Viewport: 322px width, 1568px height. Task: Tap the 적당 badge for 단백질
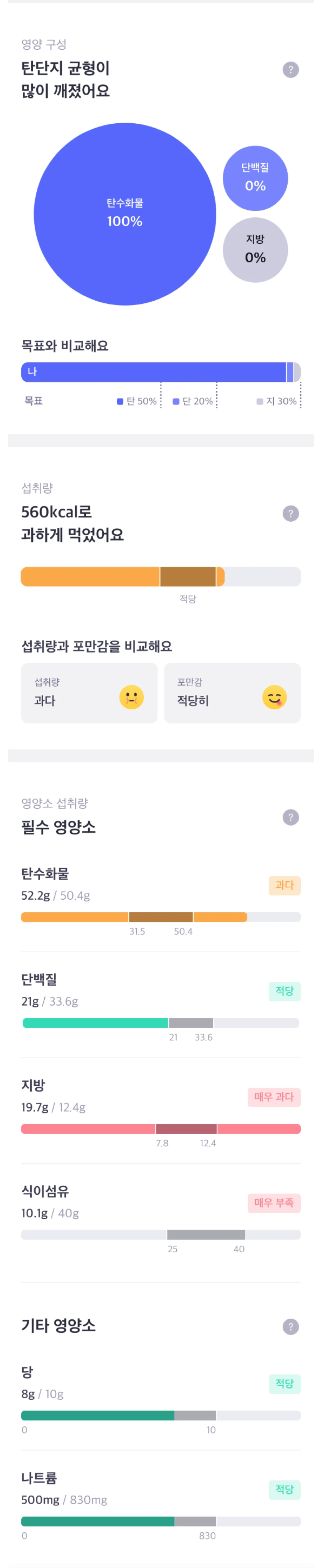(x=284, y=991)
